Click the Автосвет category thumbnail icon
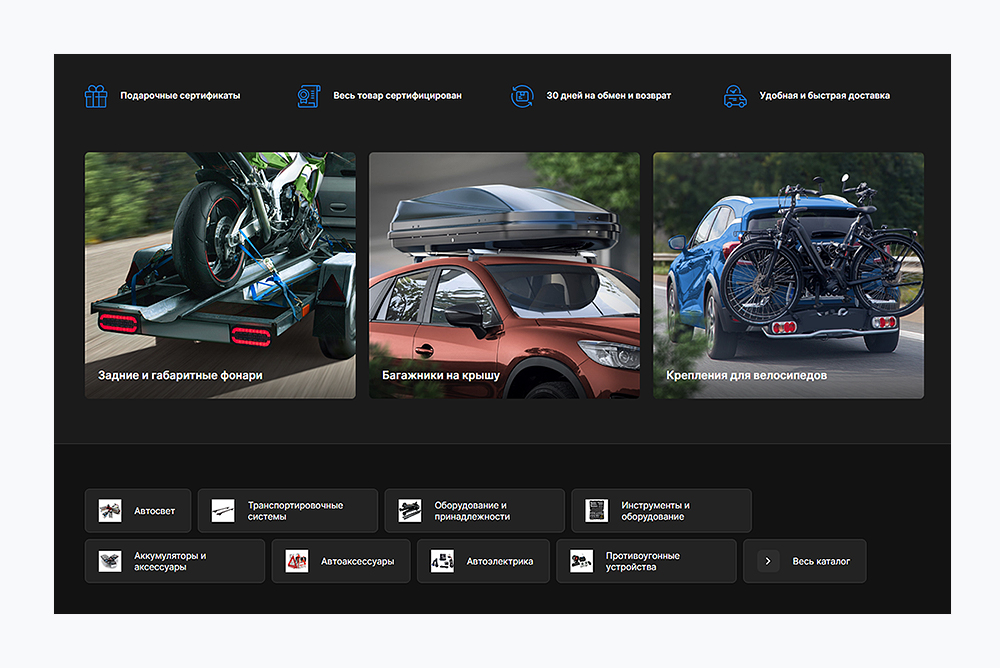The width and height of the screenshot is (1000, 668). click(x=110, y=510)
